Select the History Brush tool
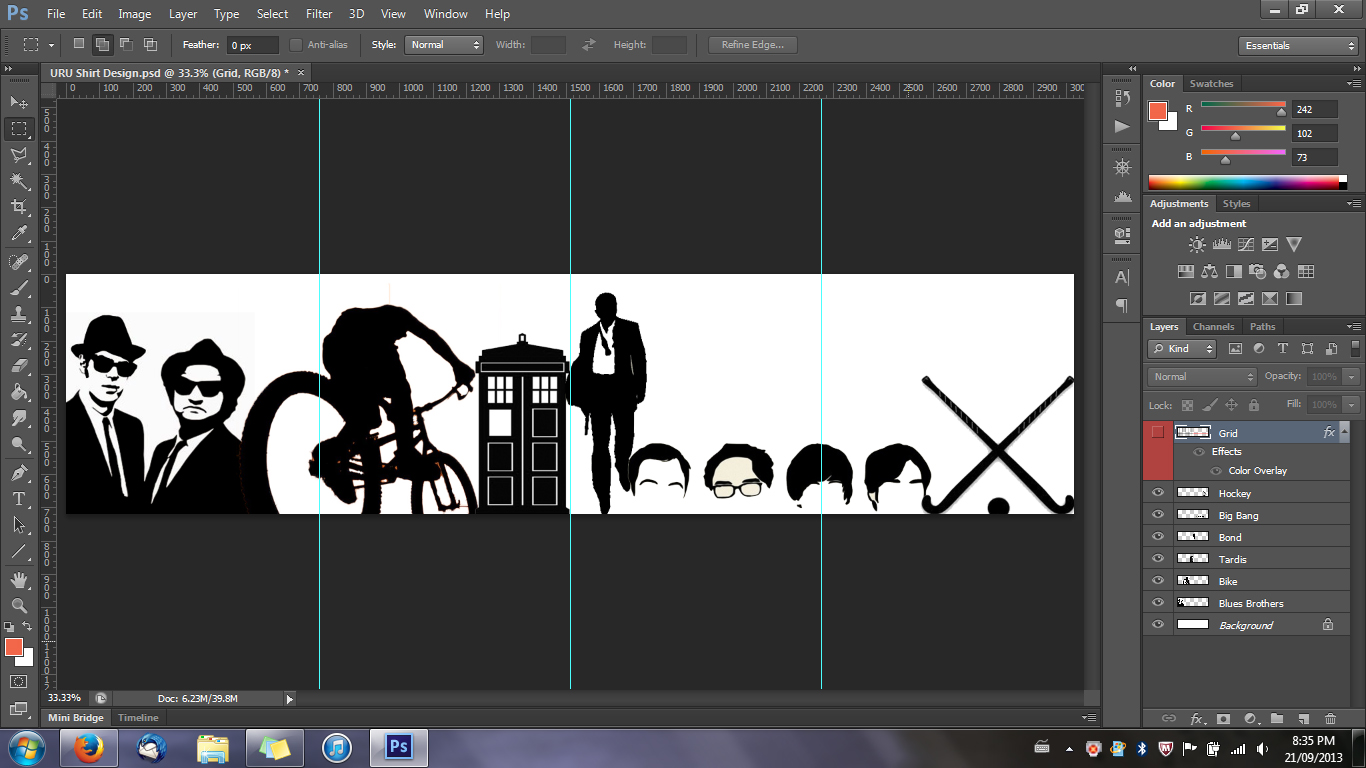Image resolution: width=1366 pixels, height=768 pixels. pos(19,340)
